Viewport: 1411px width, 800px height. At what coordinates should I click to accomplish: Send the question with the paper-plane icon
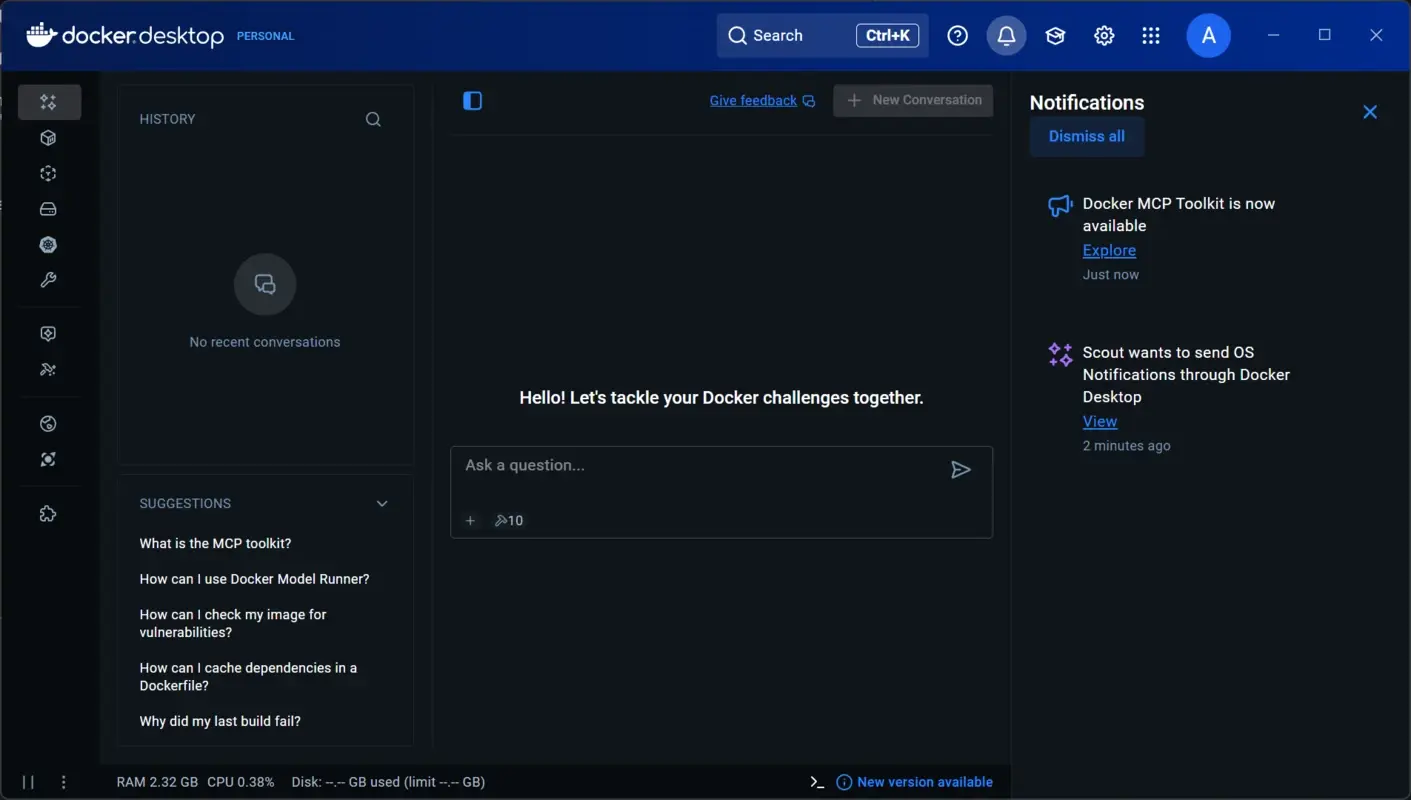coord(961,470)
